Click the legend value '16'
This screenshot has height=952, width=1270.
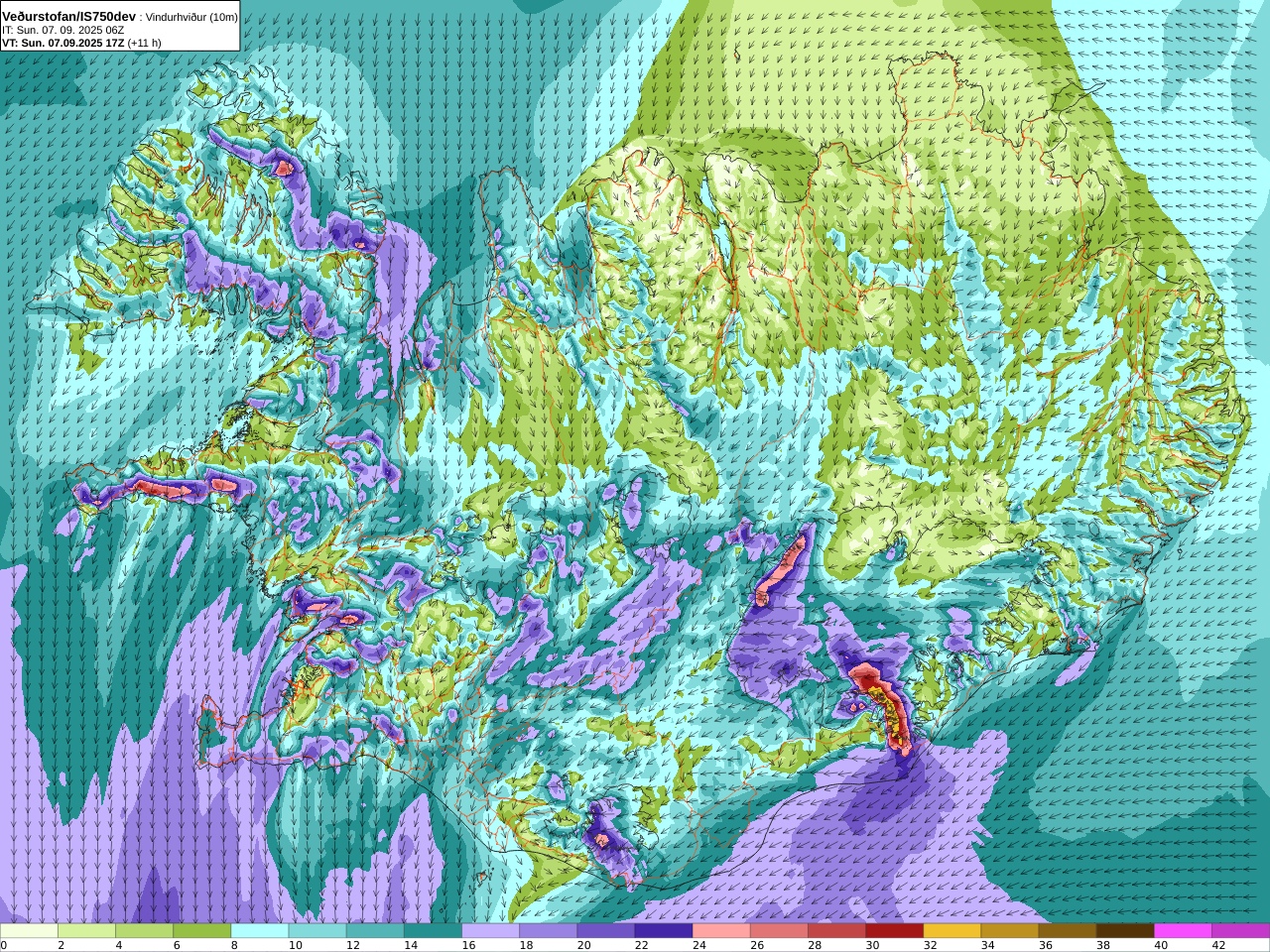point(468,946)
